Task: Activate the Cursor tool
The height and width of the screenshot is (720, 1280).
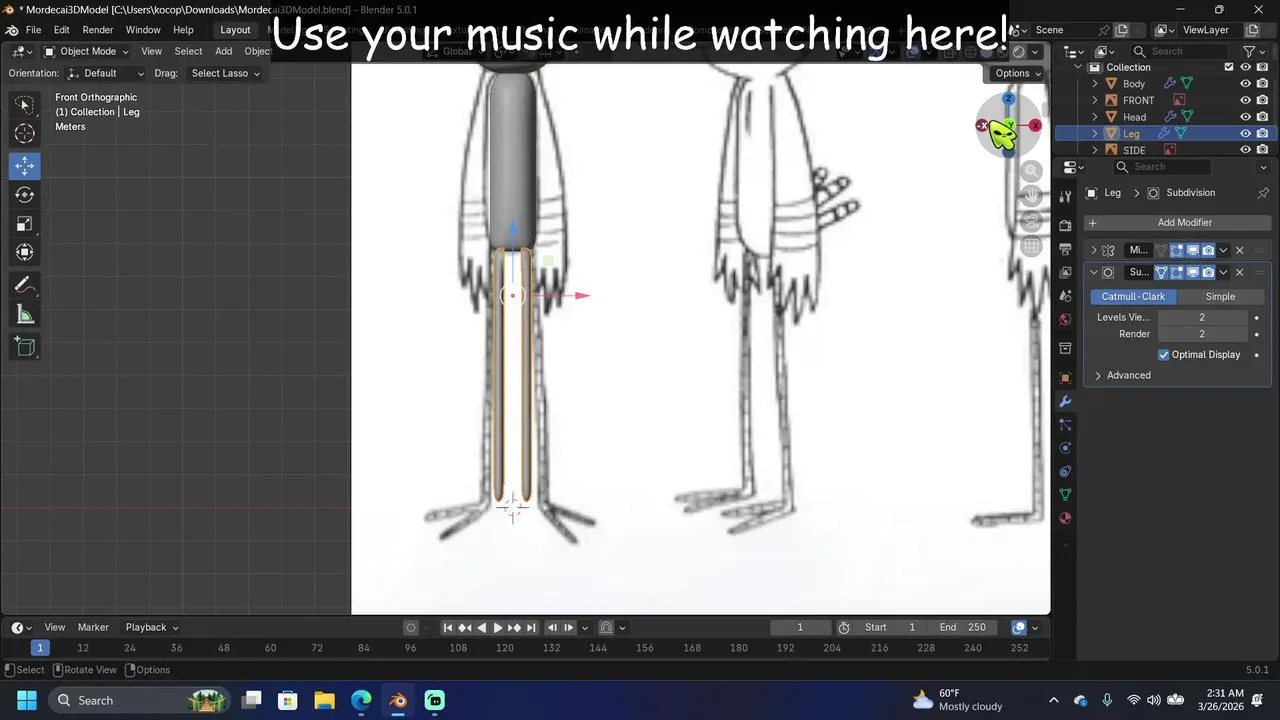Action: pos(25,134)
